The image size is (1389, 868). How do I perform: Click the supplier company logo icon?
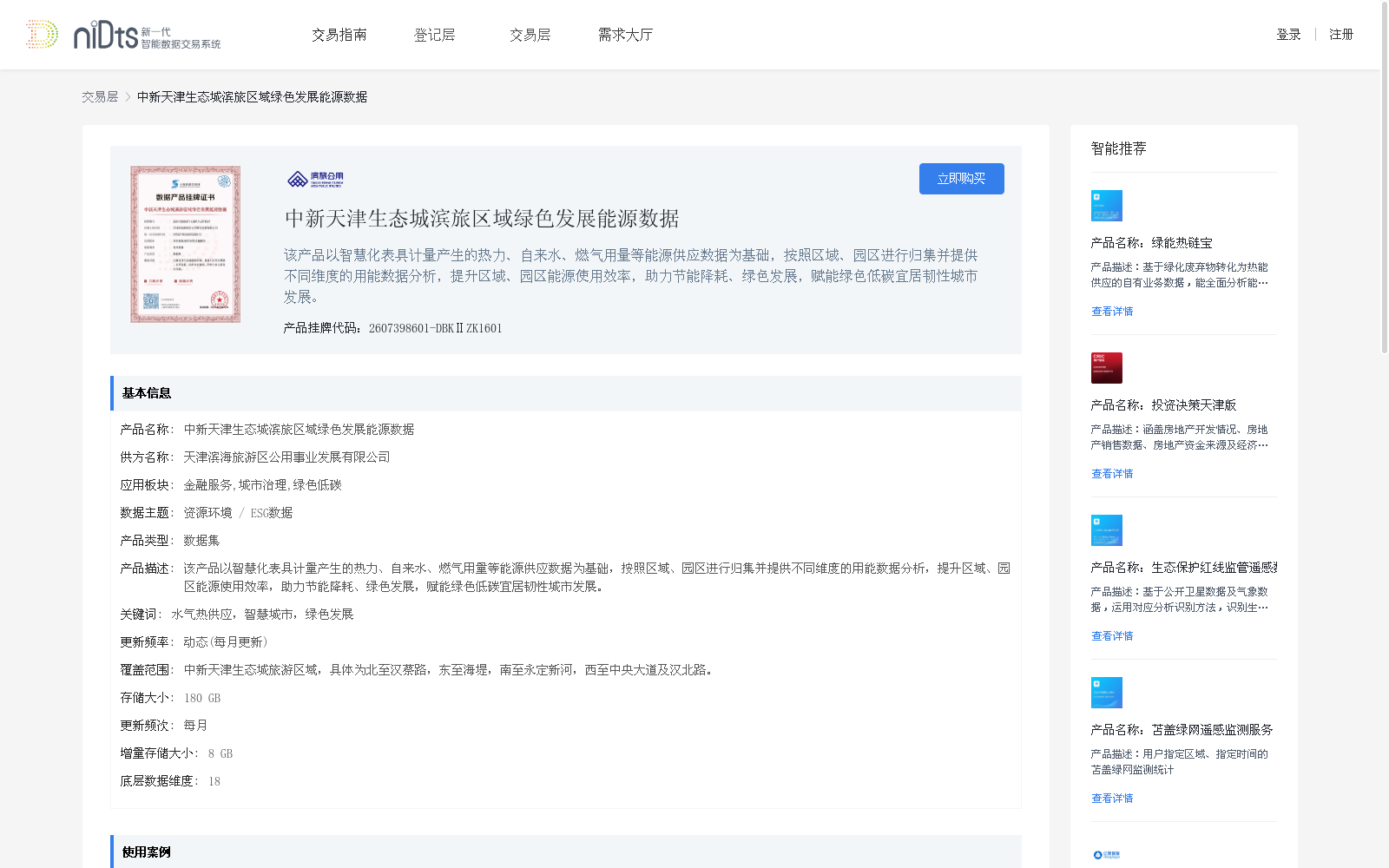tap(315, 179)
